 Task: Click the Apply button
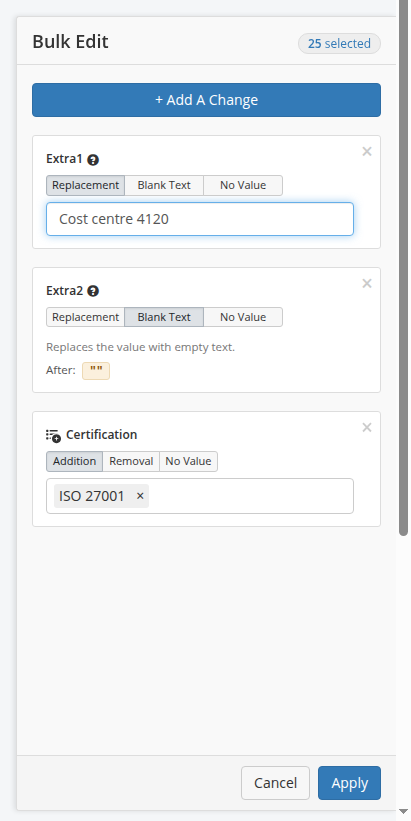click(349, 783)
